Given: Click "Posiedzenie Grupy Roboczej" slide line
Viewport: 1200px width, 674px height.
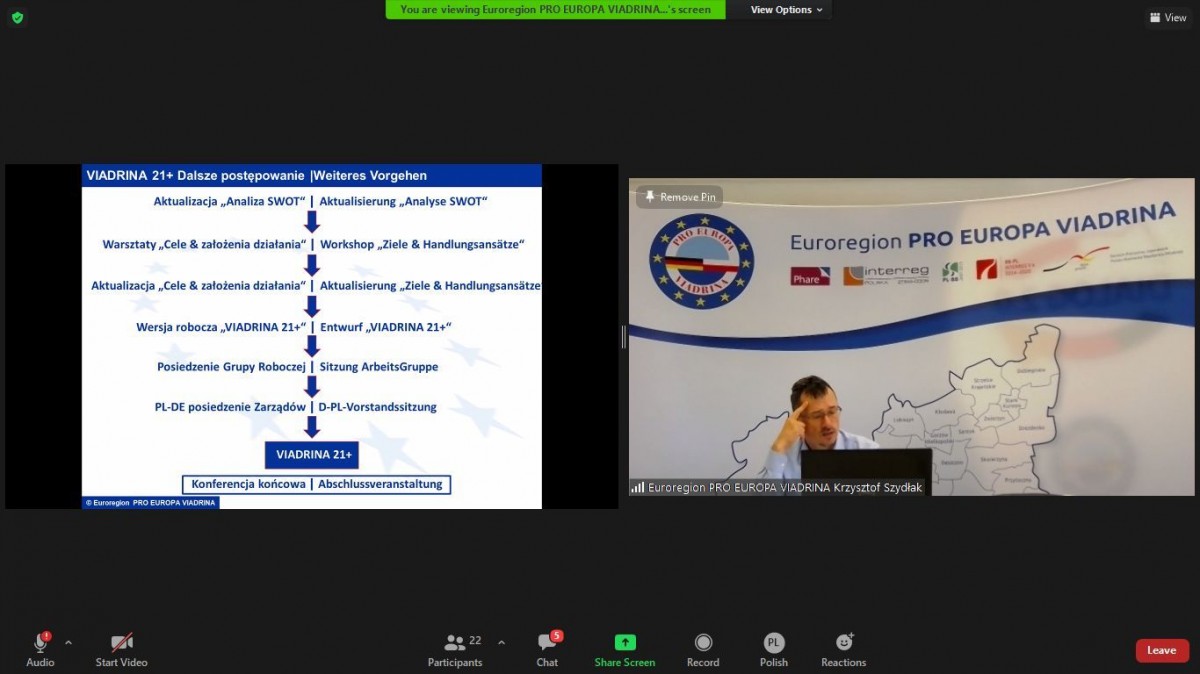Looking at the screenshot, I should click(231, 367).
